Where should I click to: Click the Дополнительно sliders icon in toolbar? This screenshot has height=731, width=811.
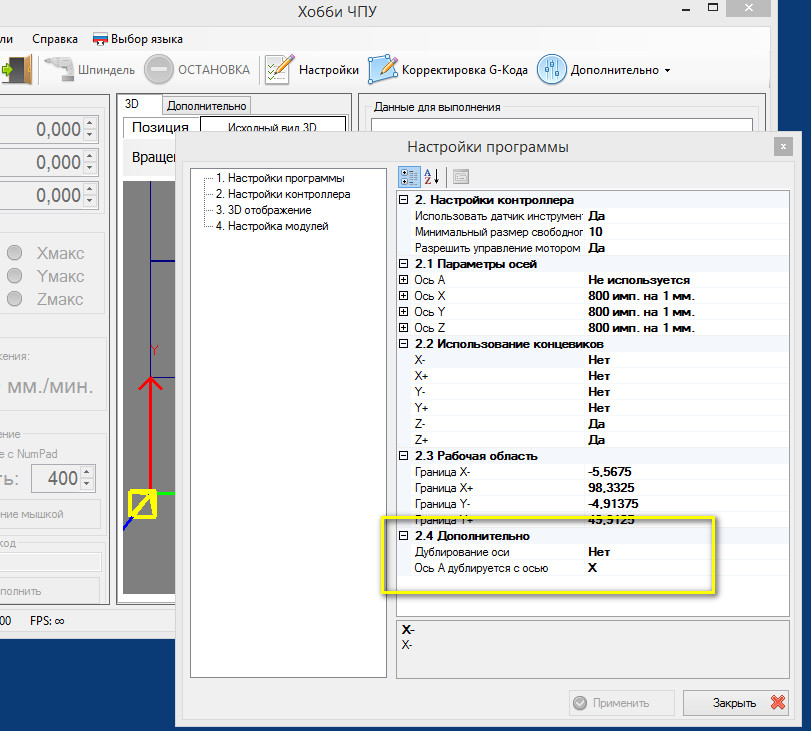(551, 69)
